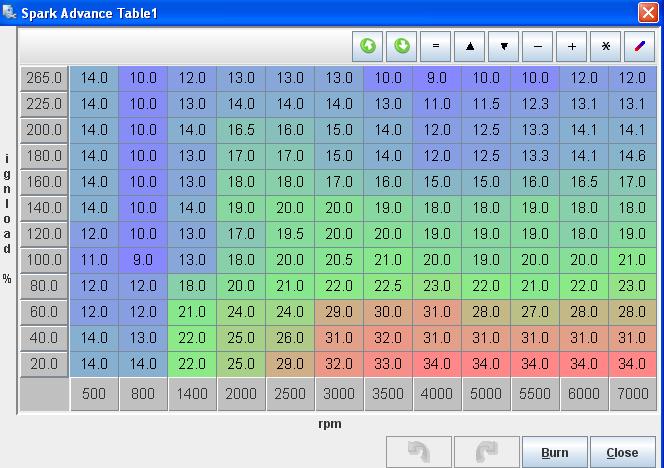
Task: Select 11.0 cell in 100.0 row, 500 column
Action: (94, 260)
